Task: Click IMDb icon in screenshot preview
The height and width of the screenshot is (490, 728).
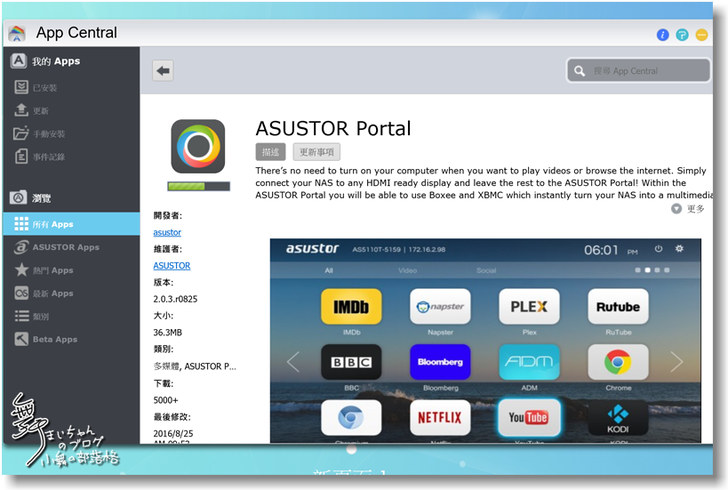Action: [x=351, y=307]
